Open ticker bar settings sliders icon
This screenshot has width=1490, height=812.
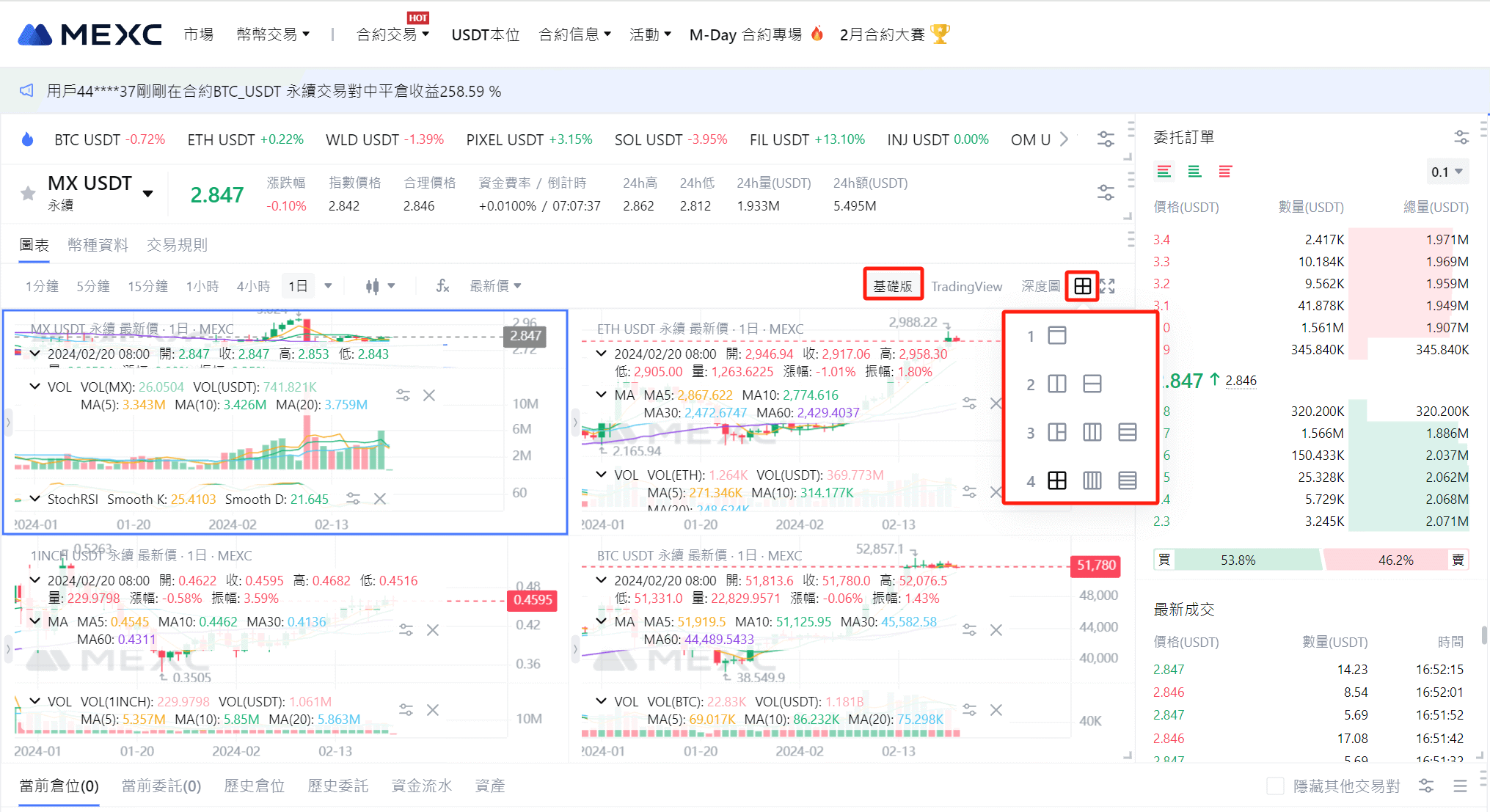[x=1106, y=139]
